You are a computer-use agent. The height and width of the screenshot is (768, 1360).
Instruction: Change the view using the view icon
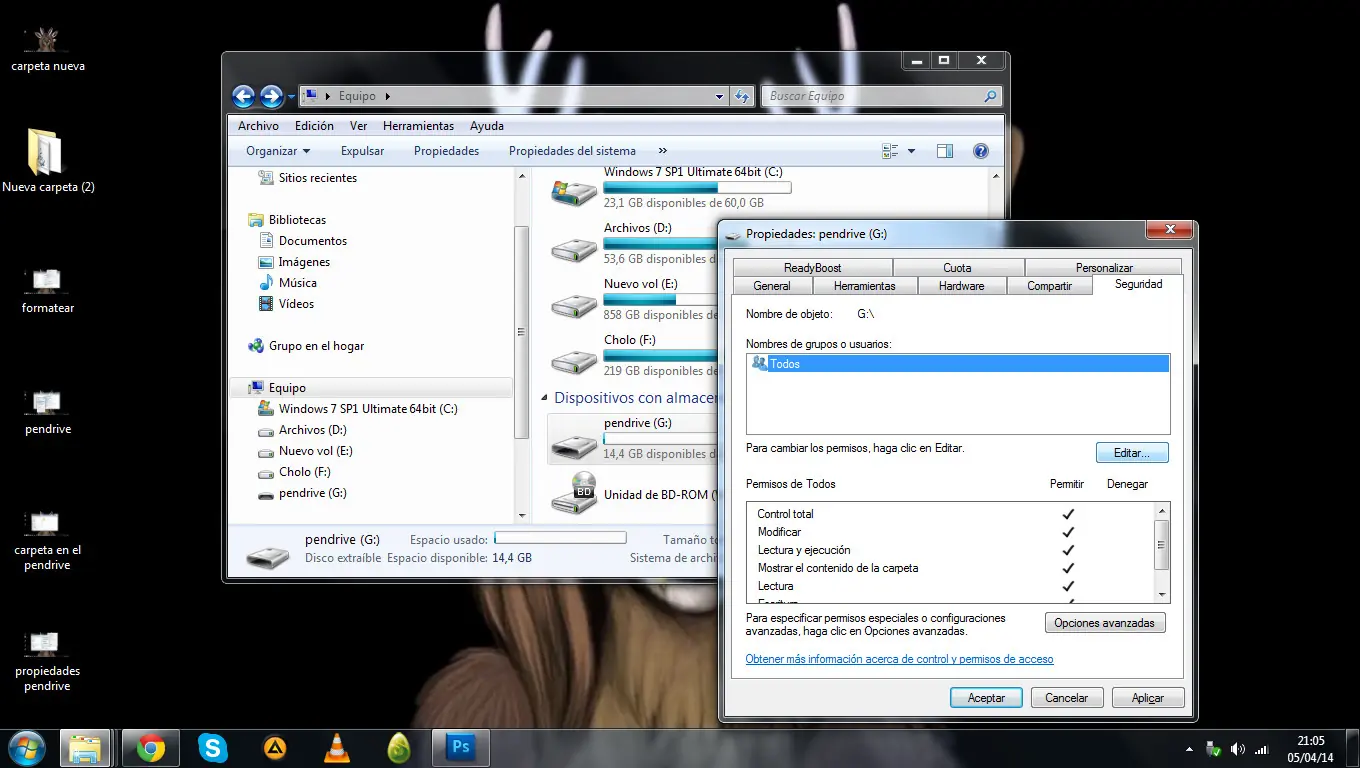click(890, 151)
